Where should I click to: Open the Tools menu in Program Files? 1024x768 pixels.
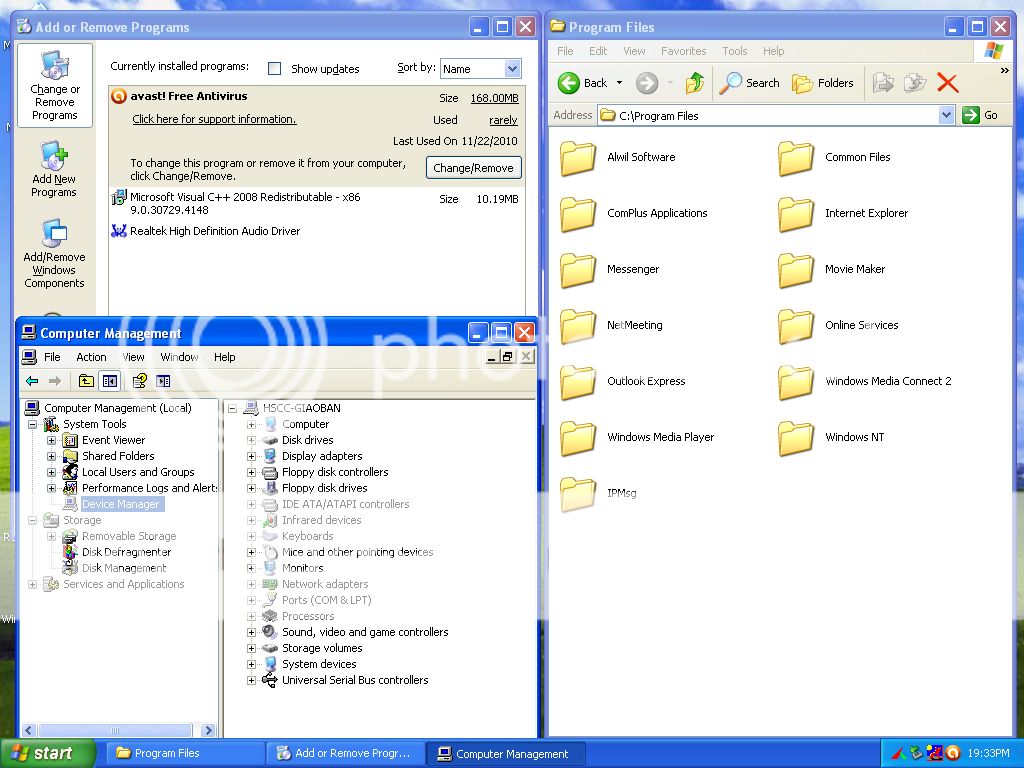click(x=735, y=51)
